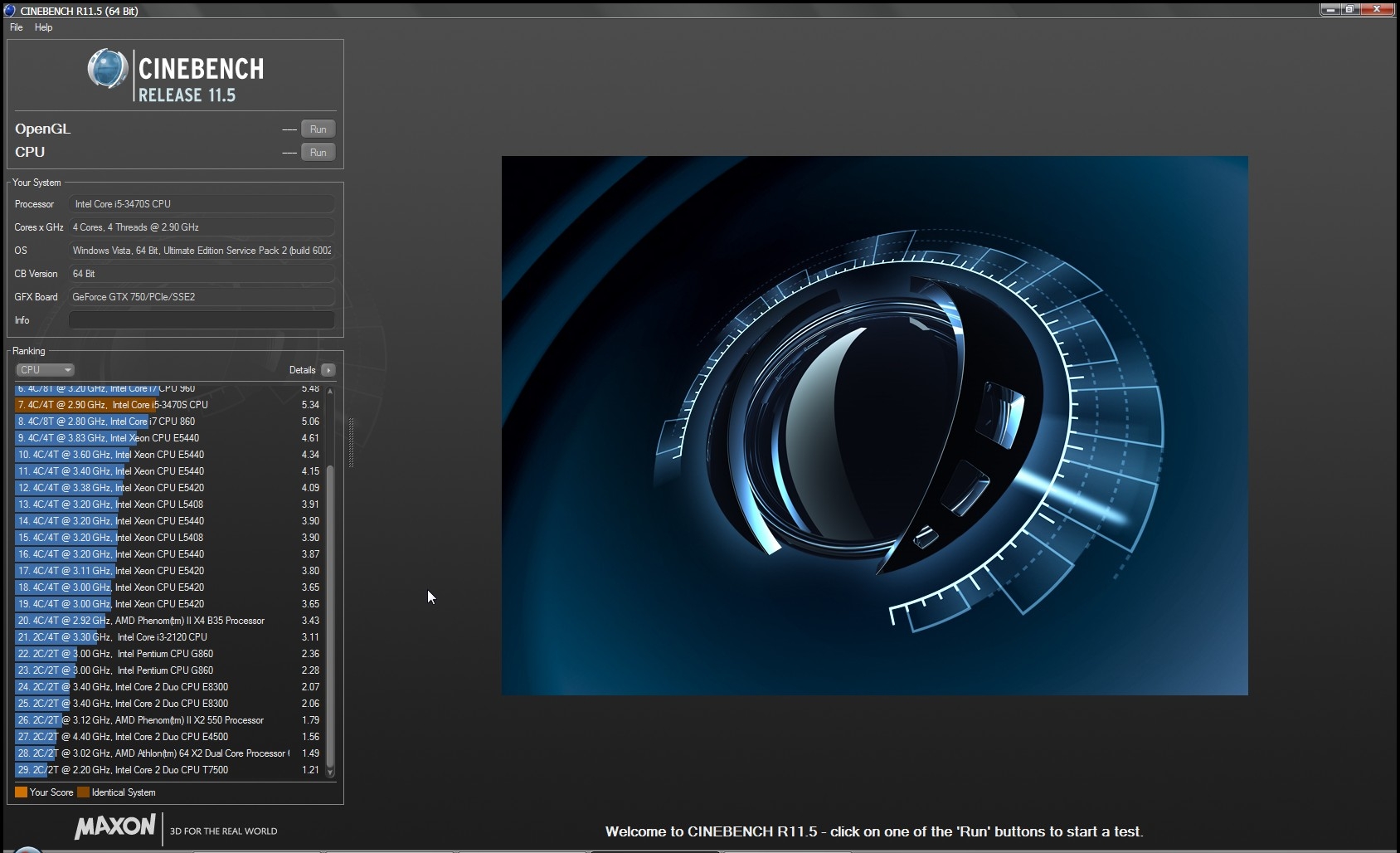Click the orange Your Score color swatch
The width and height of the screenshot is (1400, 853).
pos(21,792)
